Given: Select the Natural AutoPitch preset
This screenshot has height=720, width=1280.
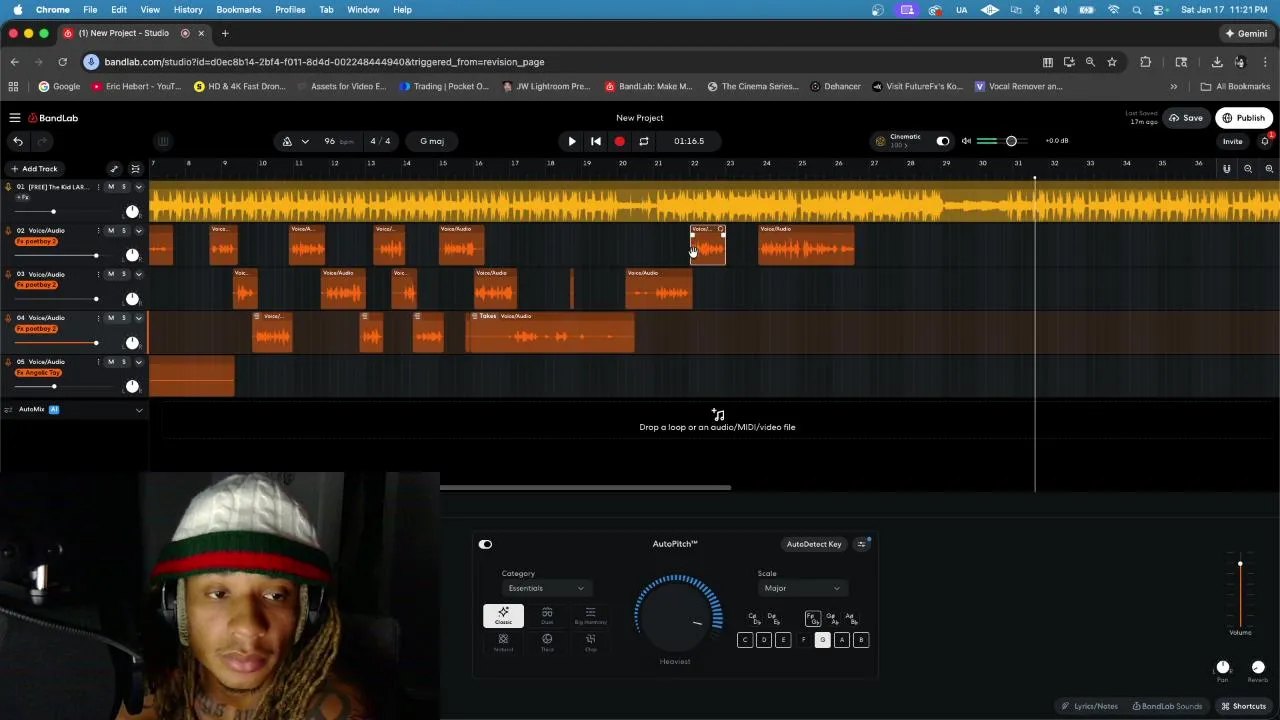Looking at the screenshot, I should [x=503, y=643].
